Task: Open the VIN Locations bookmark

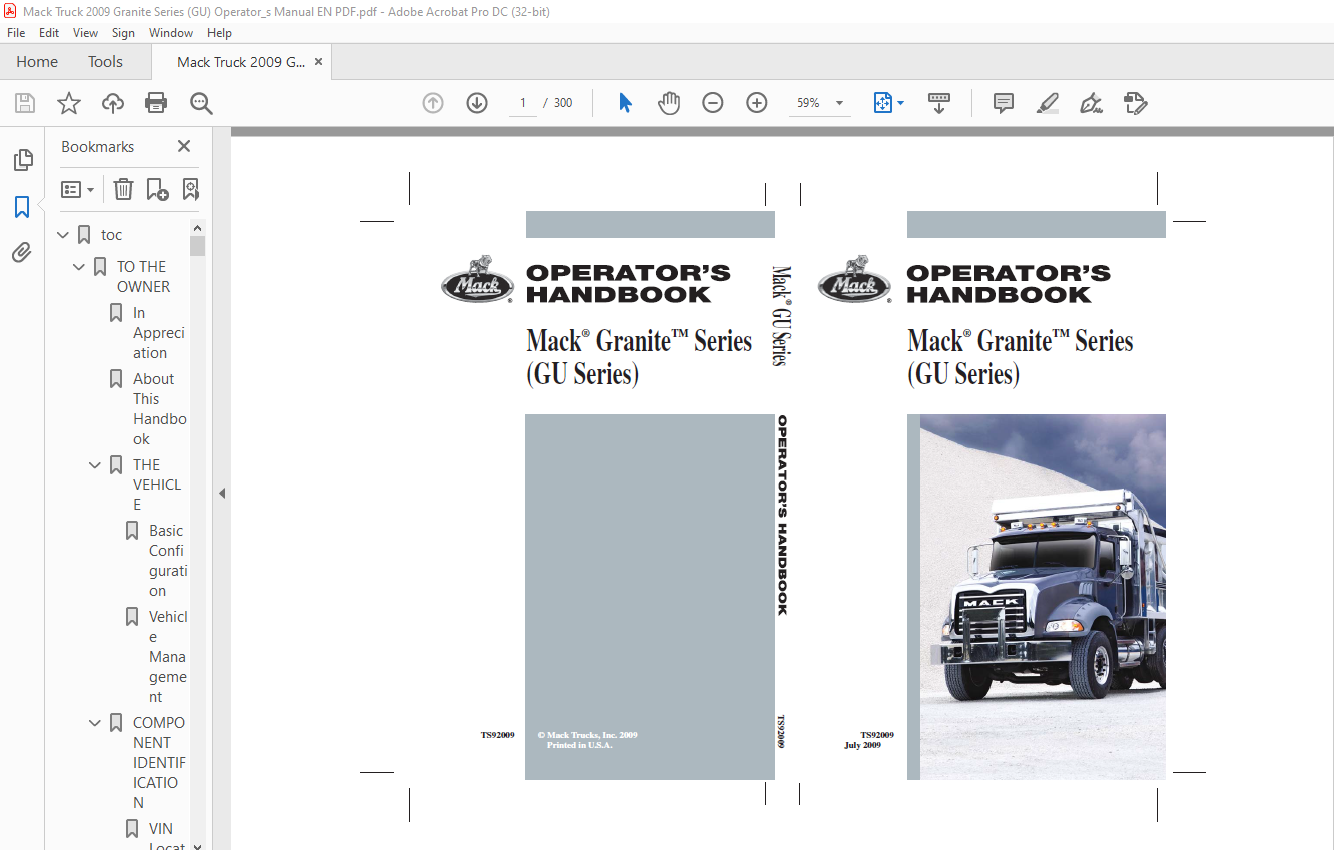Action: 166,838
